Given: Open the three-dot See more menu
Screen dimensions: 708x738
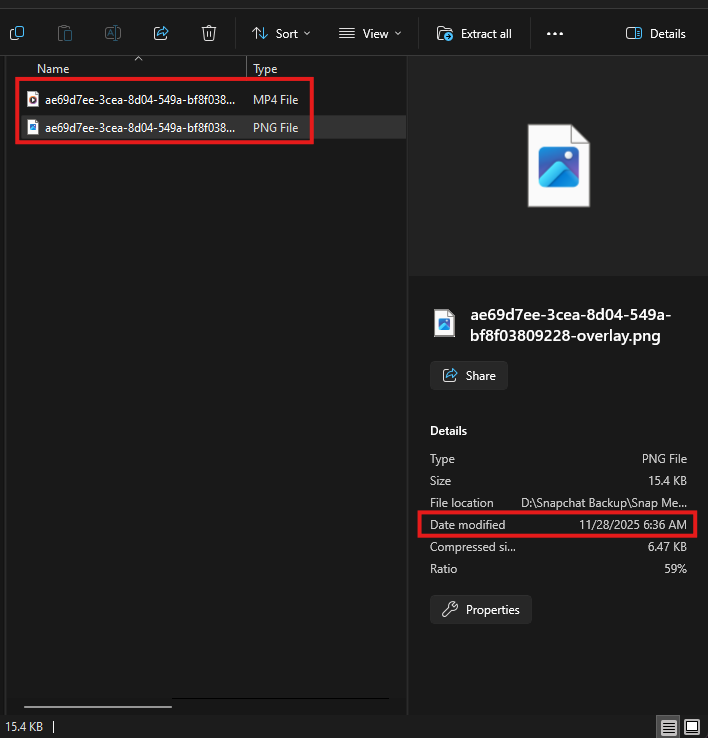Looking at the screenshot, I should coord(555,34).
